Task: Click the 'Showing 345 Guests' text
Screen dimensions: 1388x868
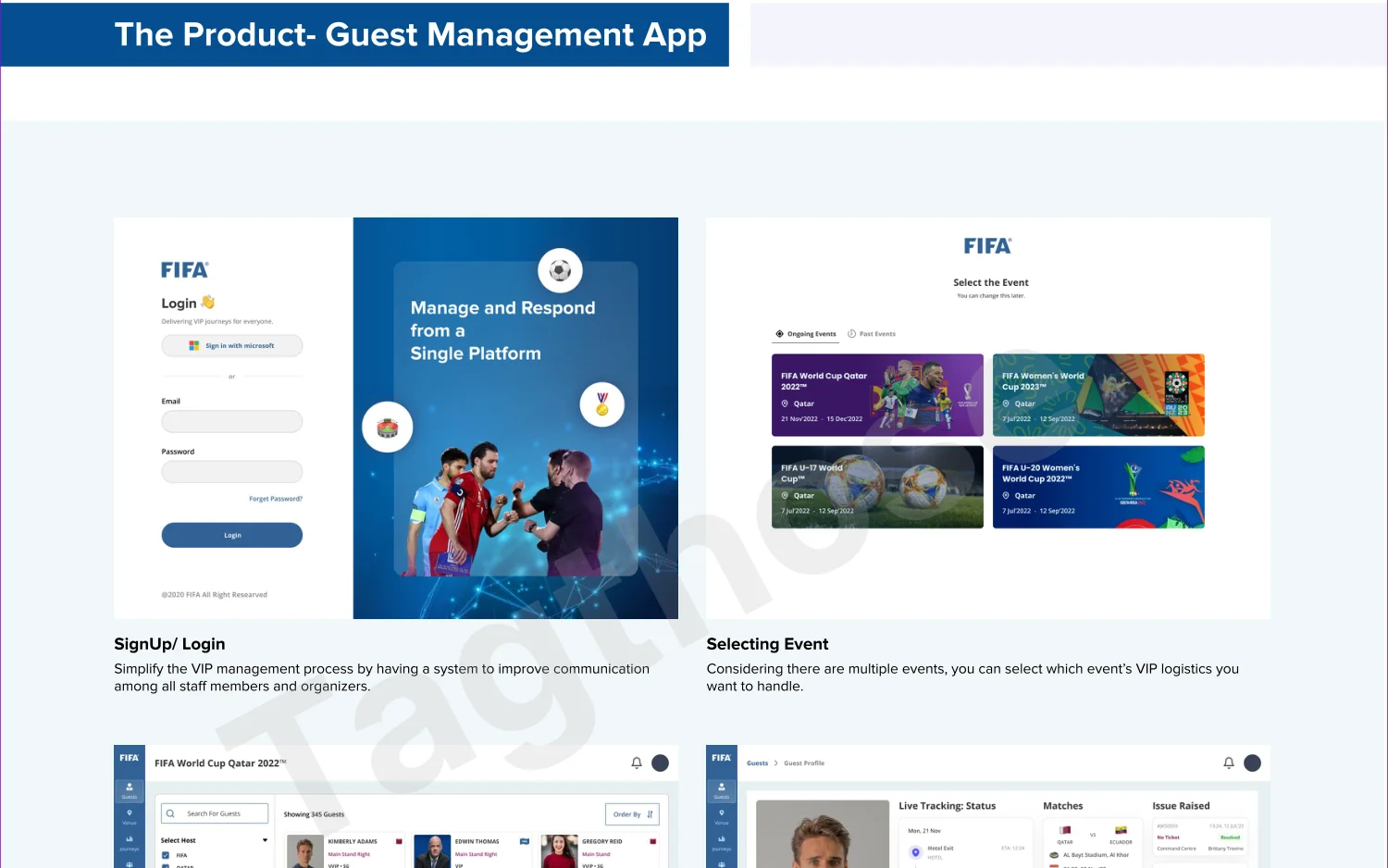Action: 314,814
